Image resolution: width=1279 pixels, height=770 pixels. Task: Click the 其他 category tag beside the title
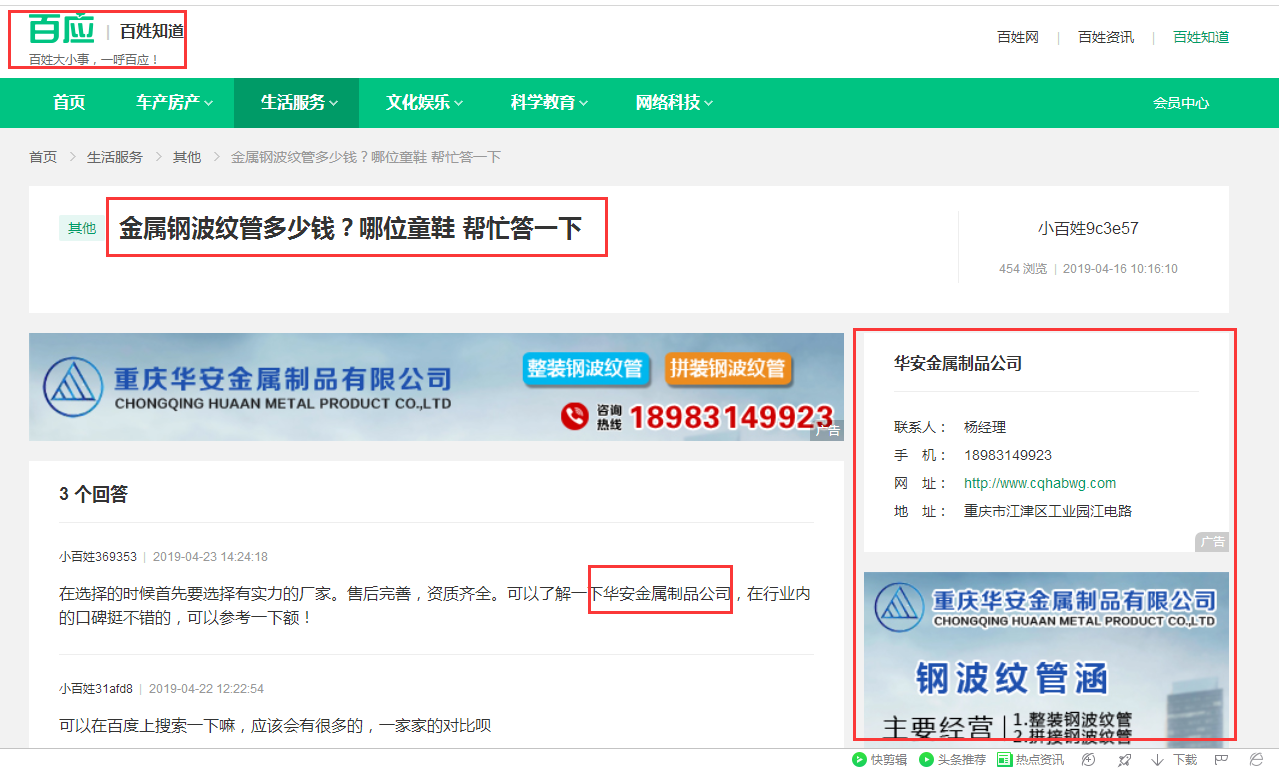82,228
